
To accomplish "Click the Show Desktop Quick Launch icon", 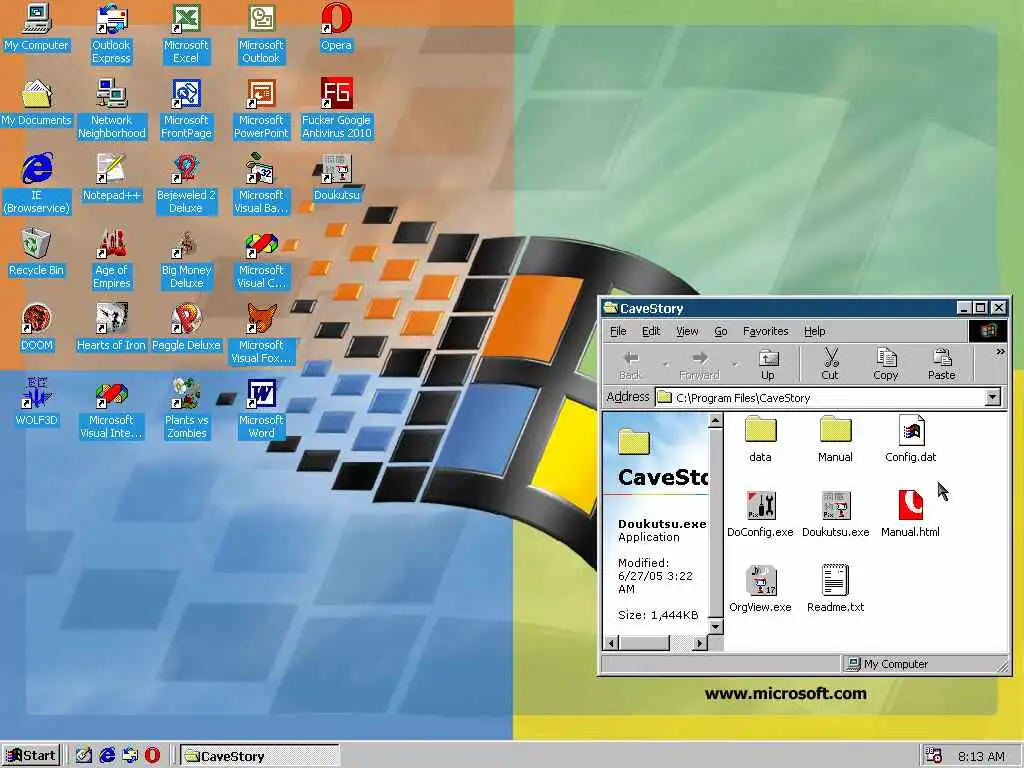I will (x=84, y=756).
